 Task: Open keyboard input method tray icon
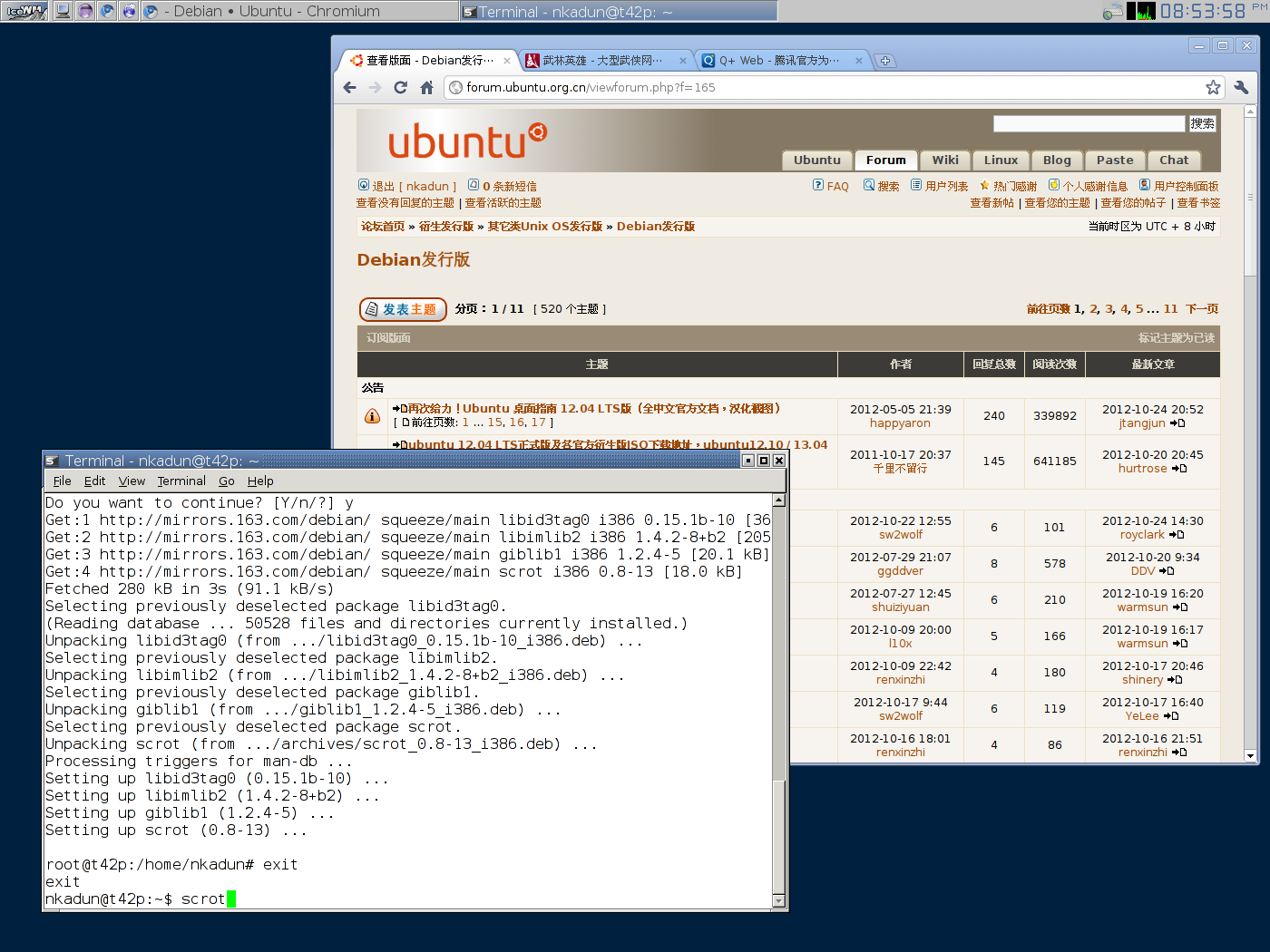click(x=1112, y=12)
